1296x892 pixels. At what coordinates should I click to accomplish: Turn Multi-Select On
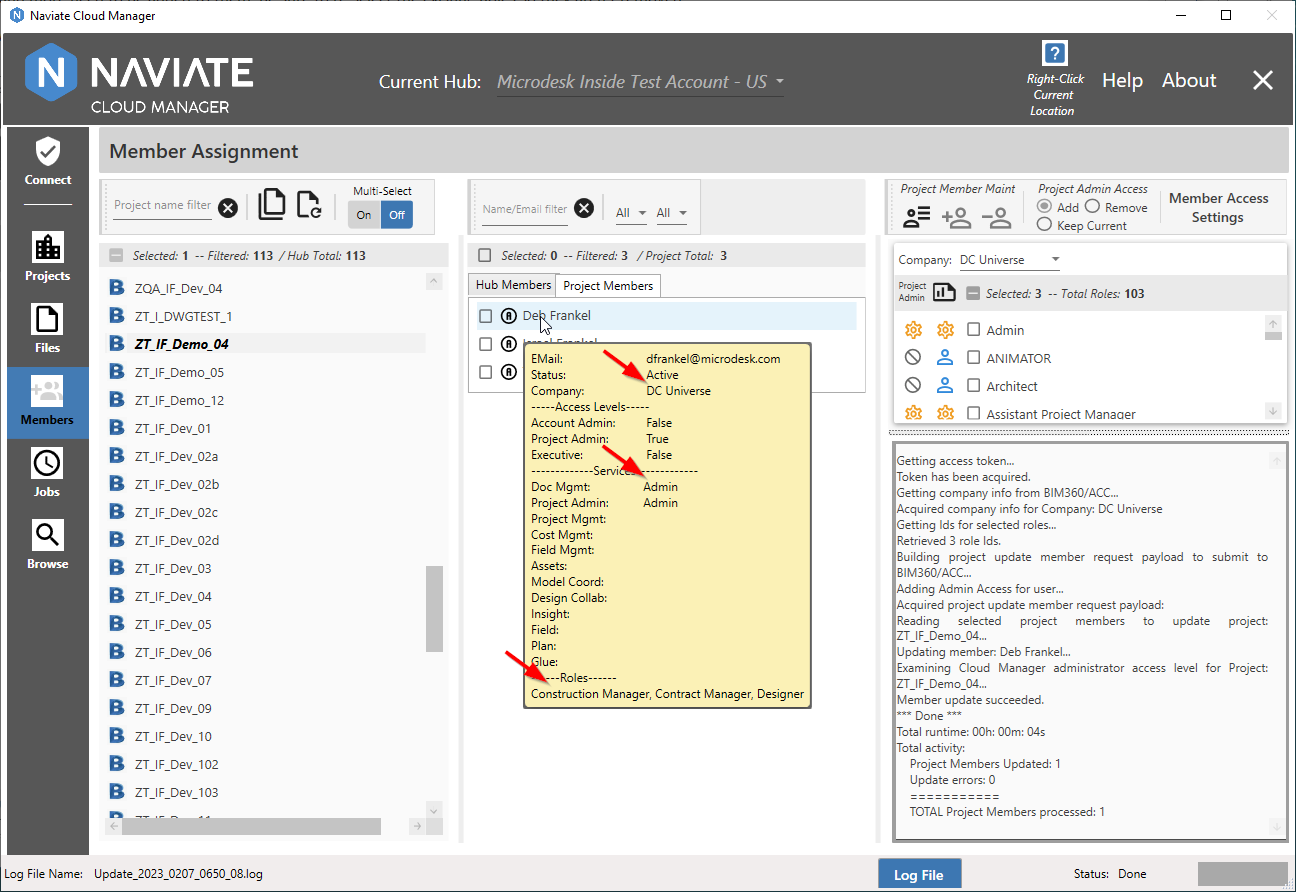click(364, 215)
